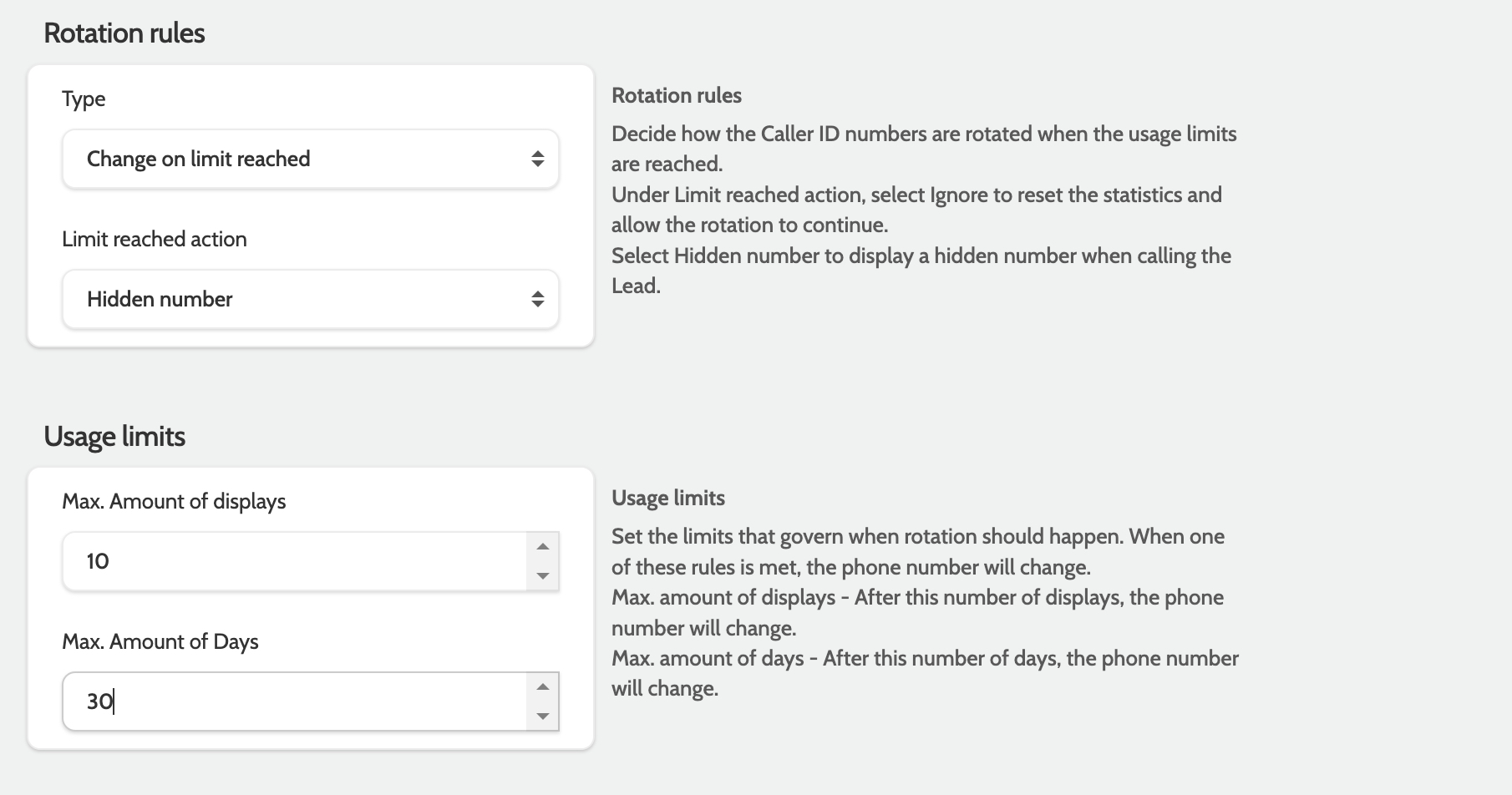Screen dimensions: 1512x795
Task: Decrease Max. Amount of Days with down arrow
Action: (x=543, y=716)
